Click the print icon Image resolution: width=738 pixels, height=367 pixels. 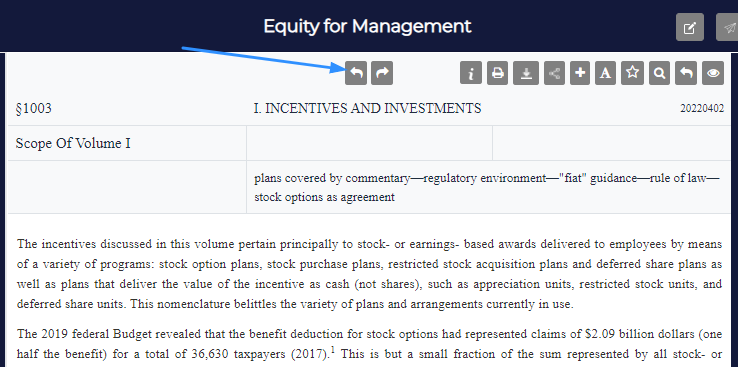497,73
